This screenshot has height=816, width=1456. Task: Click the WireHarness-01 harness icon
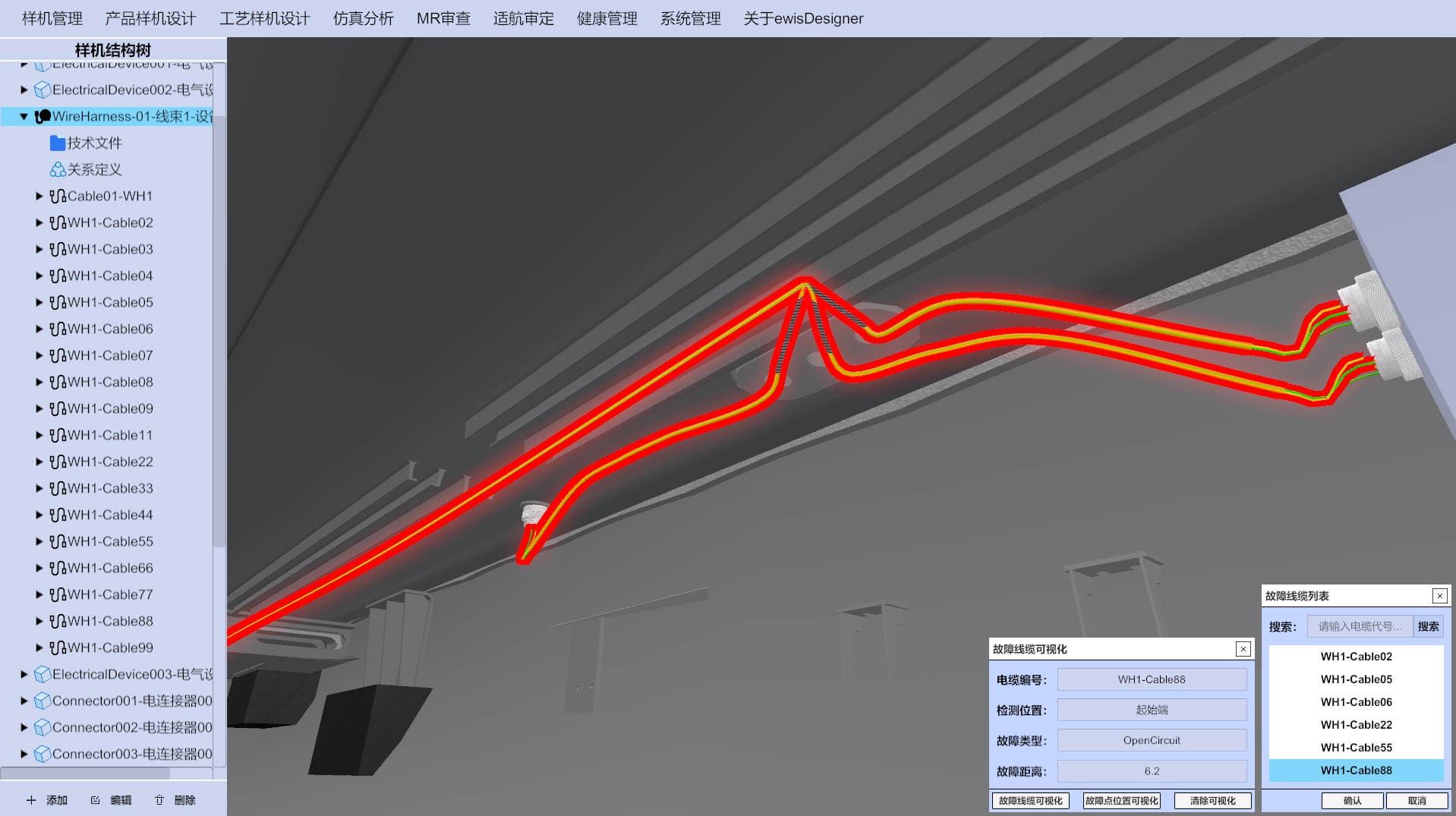pos(43,116)
